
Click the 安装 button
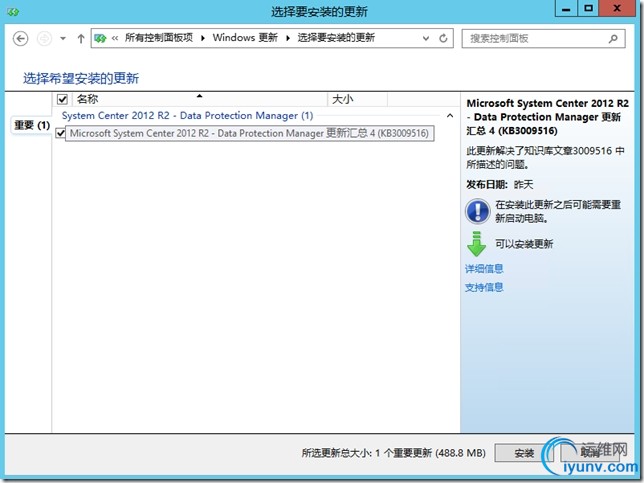[x=524, y=453]
